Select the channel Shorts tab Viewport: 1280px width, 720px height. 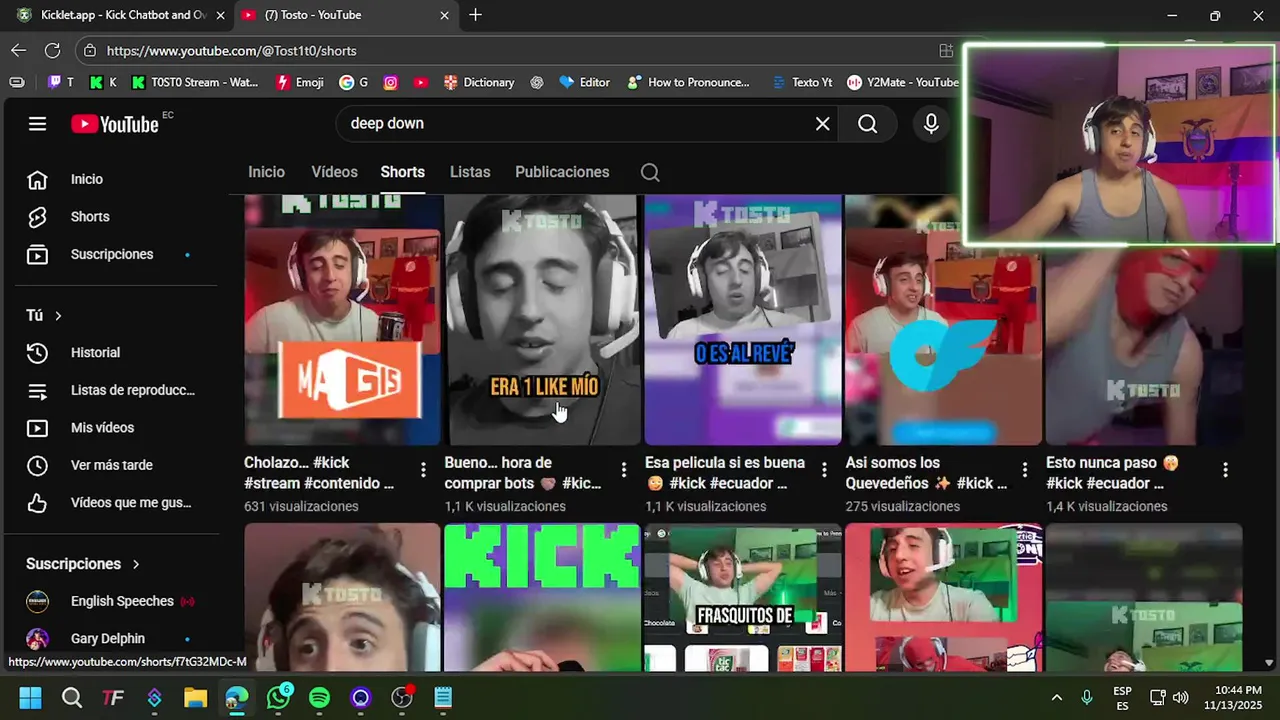pyautogui.click(x=402, y=172)
